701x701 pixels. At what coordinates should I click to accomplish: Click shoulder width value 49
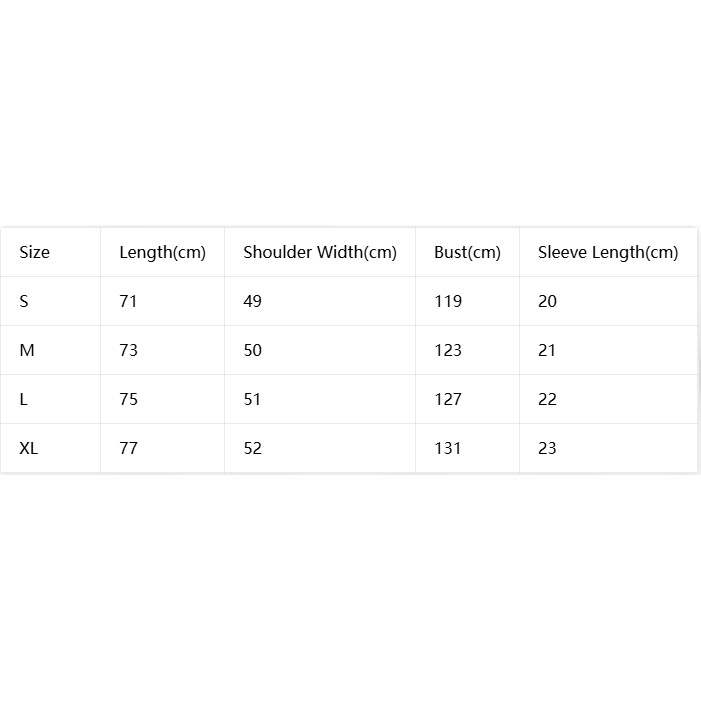click(x=252, y=301)
